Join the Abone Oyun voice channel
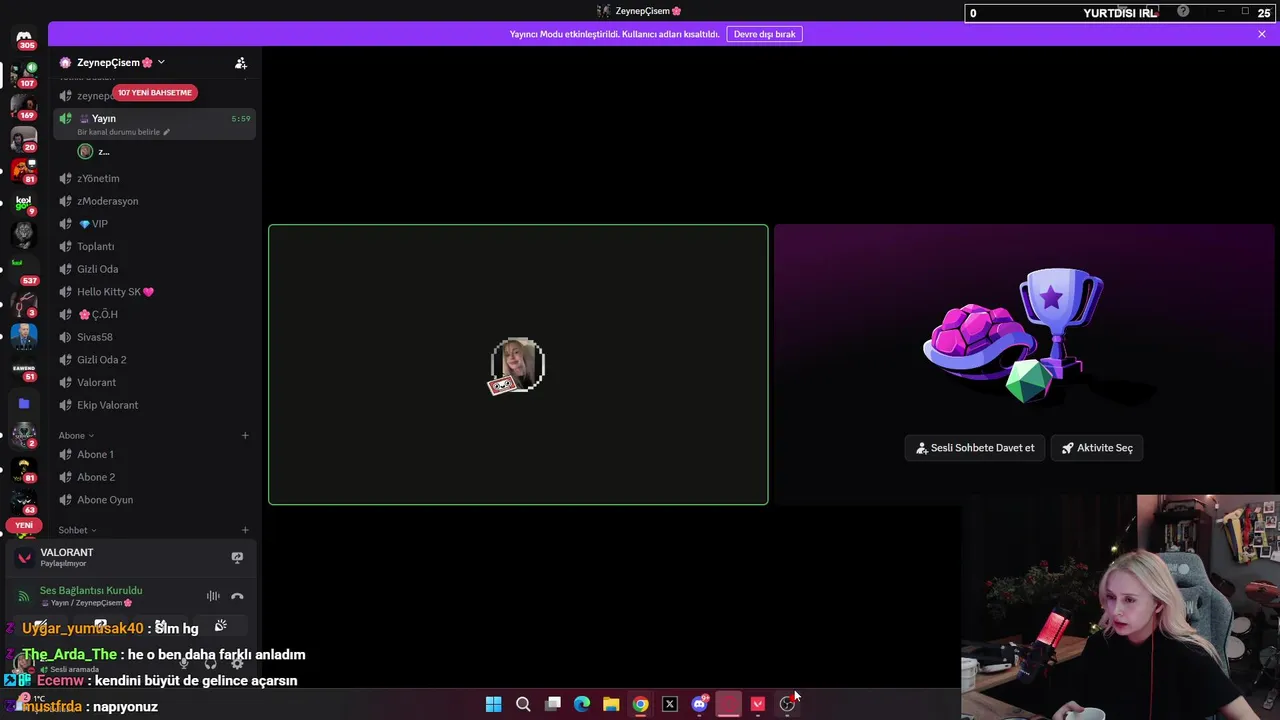This screenshot has width=1280, height=720. point(153,500)
